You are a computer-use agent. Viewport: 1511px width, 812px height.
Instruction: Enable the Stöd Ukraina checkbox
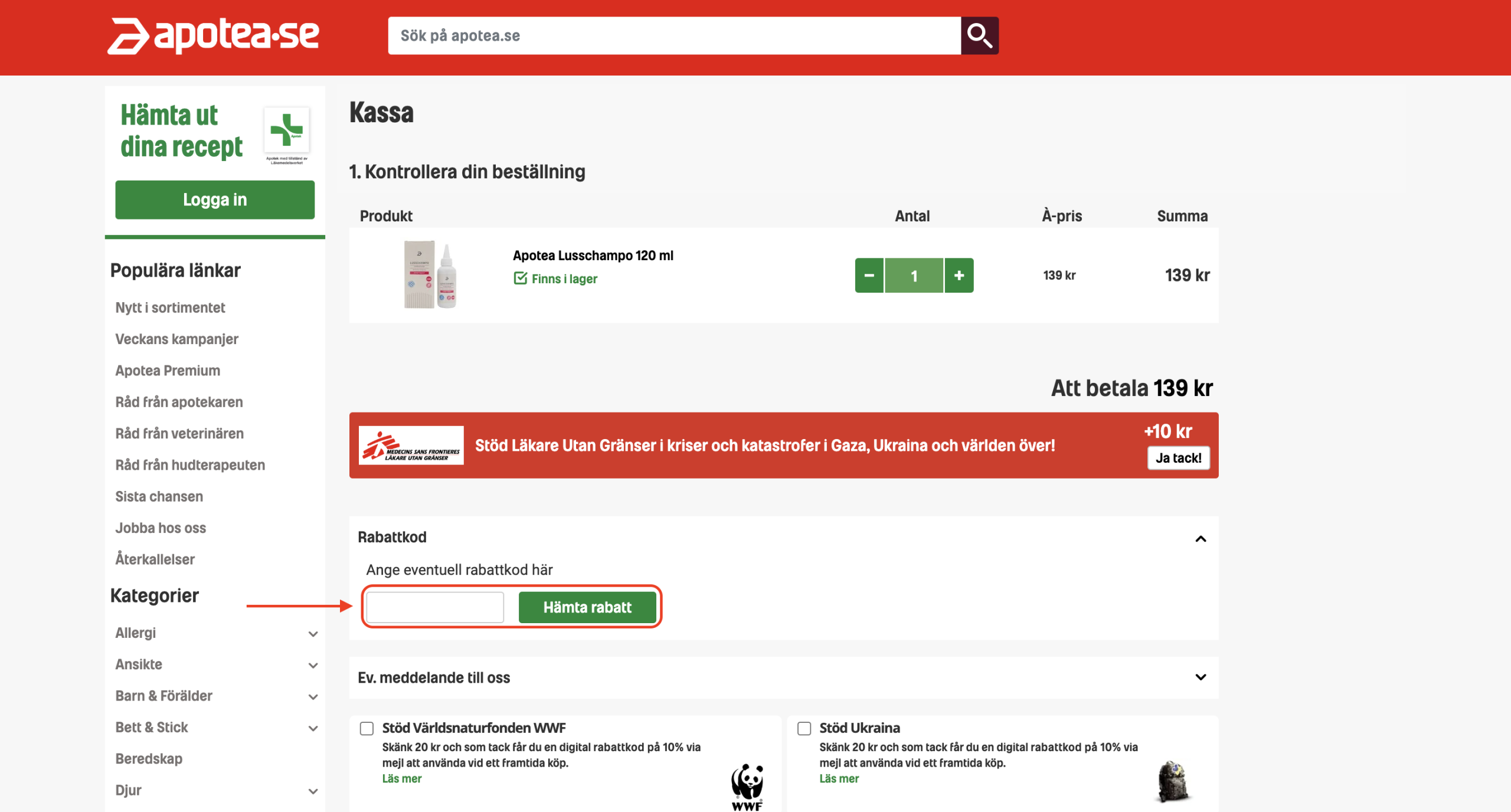(x=804, y=728)
